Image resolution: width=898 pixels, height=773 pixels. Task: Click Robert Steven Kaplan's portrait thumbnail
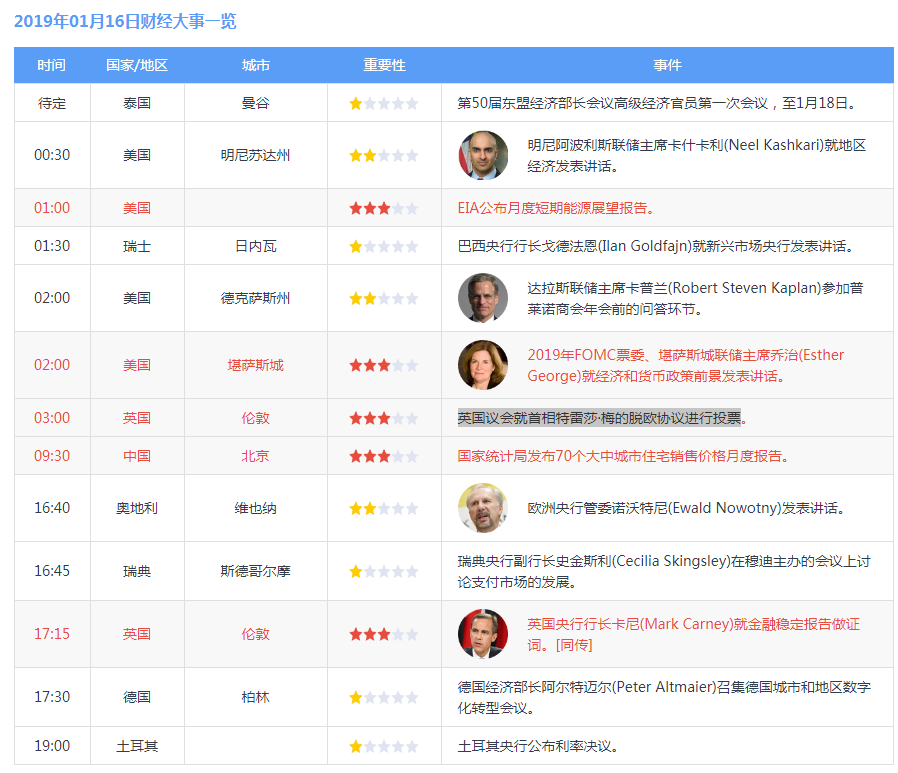tap(483, 298)
